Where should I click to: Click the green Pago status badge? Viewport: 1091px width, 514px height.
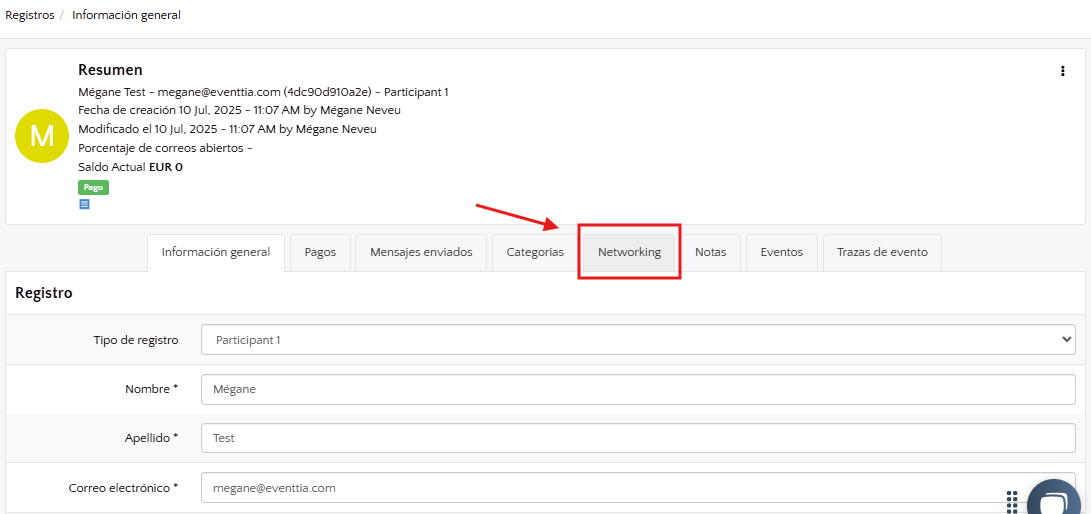point(93,187)
